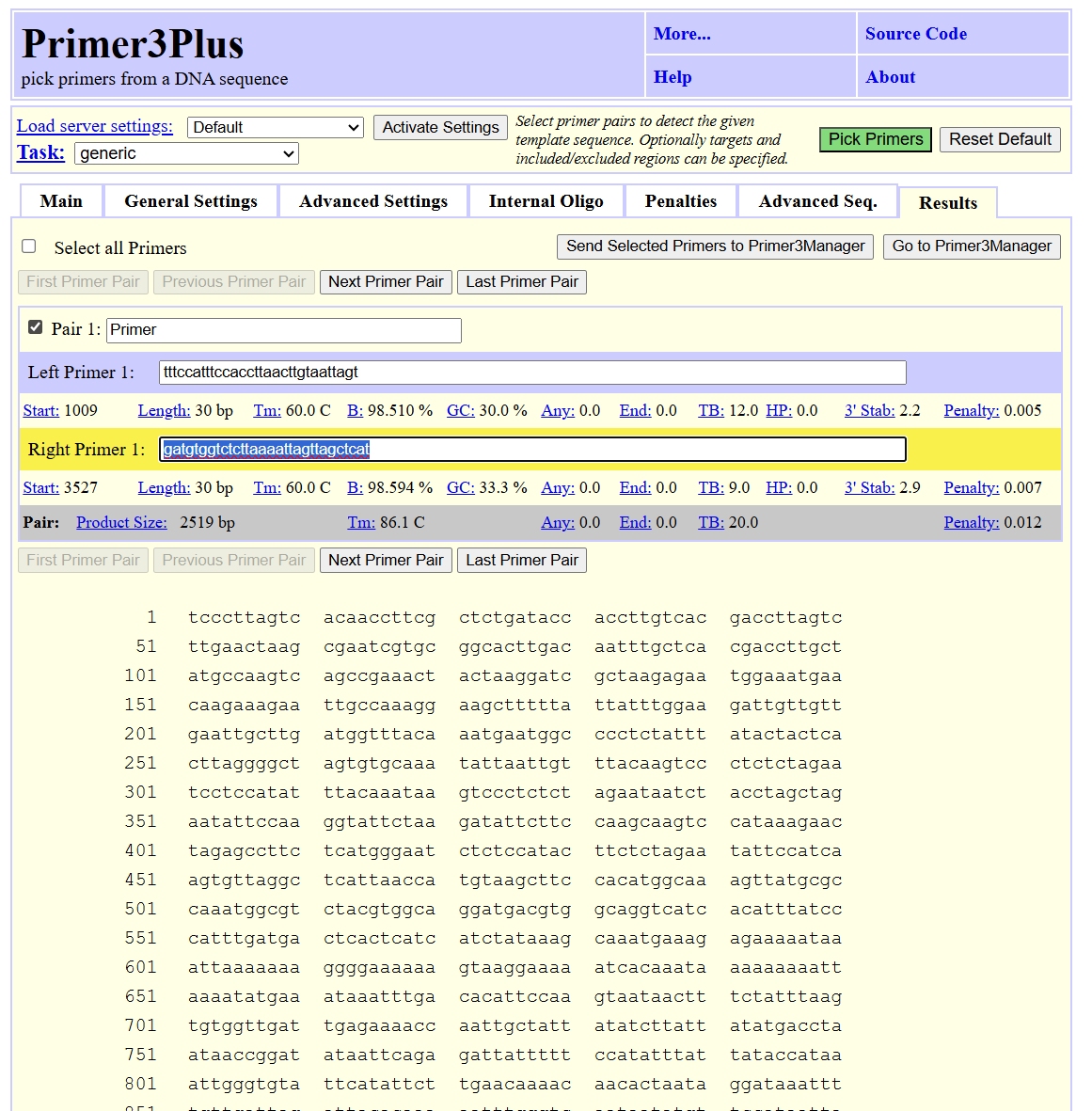Open the Penalties tab
1092x1111 pixels.
point(681,201)
